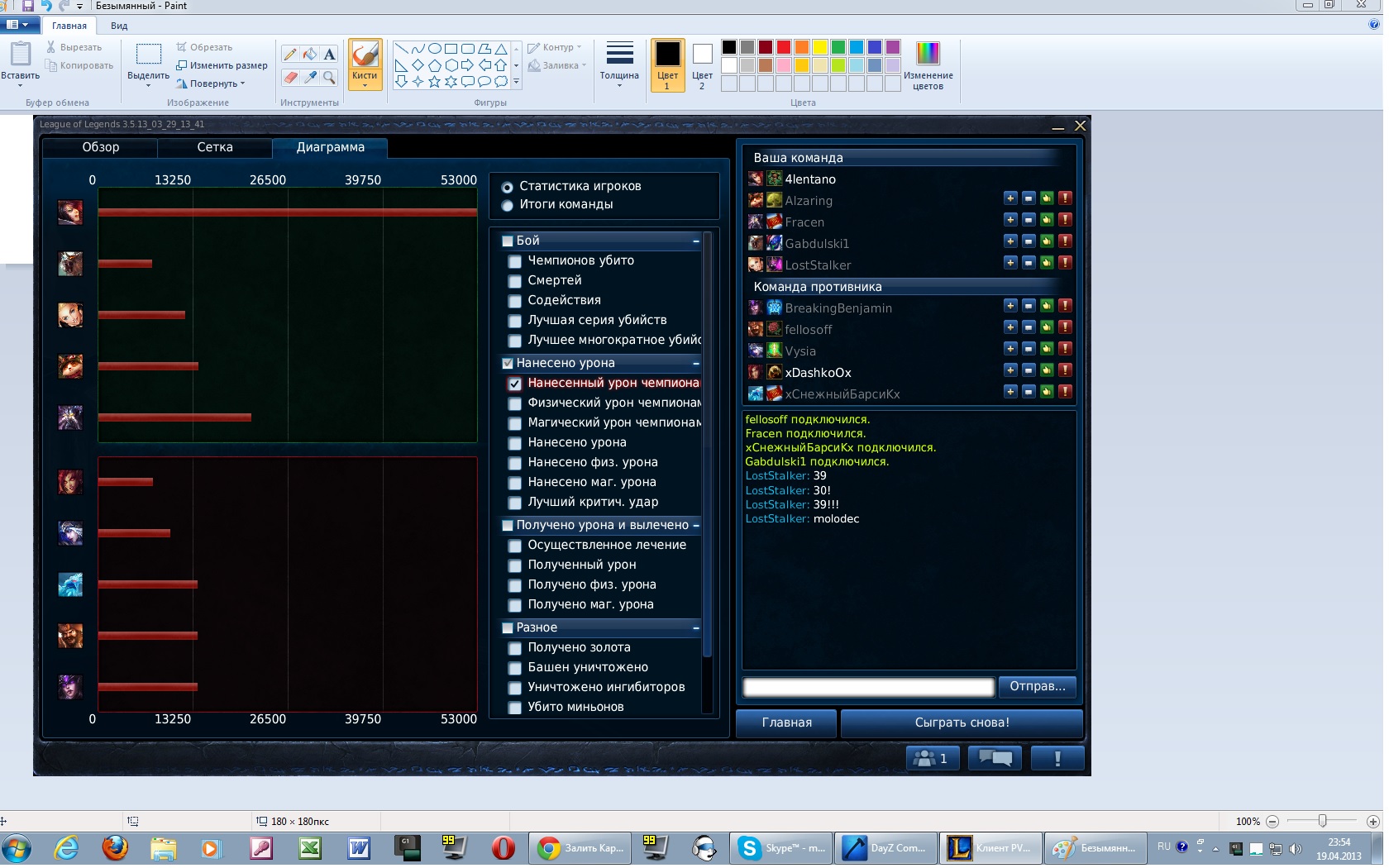Activate the Magnifier tool
The image size is (1389, 868).
coord(329,78)
